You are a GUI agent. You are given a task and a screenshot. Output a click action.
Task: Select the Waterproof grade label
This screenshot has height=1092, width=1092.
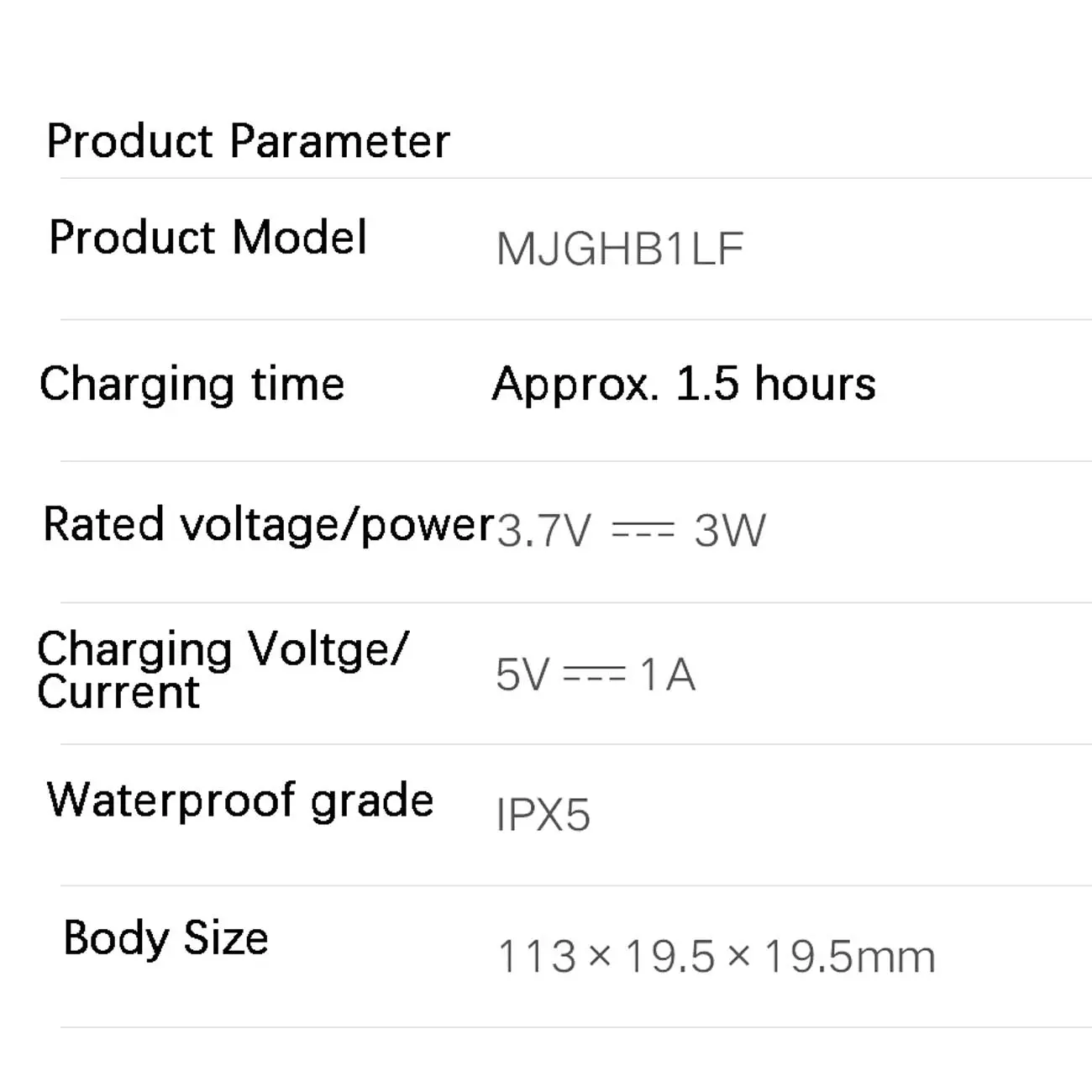click(x=240, y=800)
